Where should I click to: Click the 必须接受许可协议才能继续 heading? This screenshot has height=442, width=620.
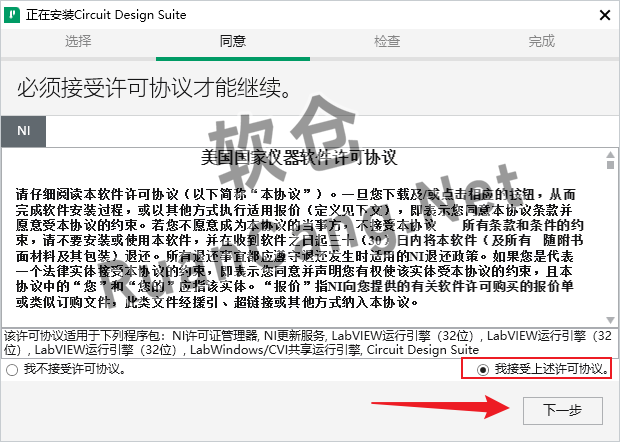pos(150,88)
